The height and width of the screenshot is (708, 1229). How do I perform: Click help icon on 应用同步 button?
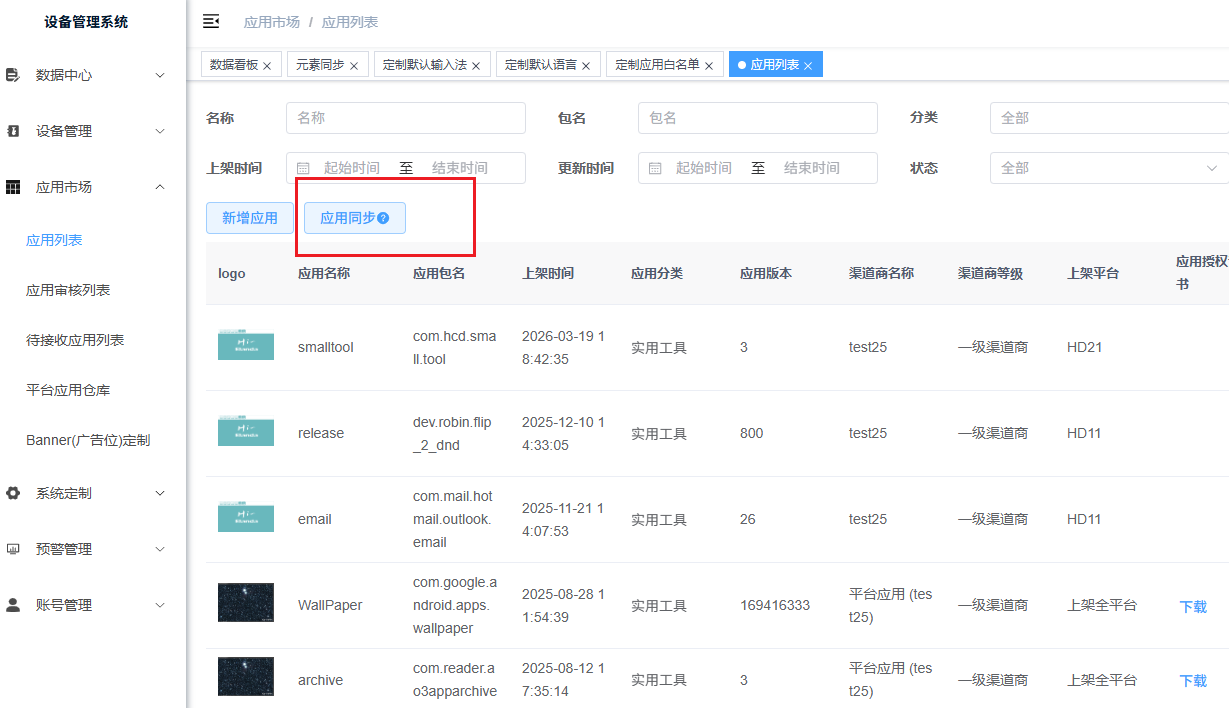point(383,218)
